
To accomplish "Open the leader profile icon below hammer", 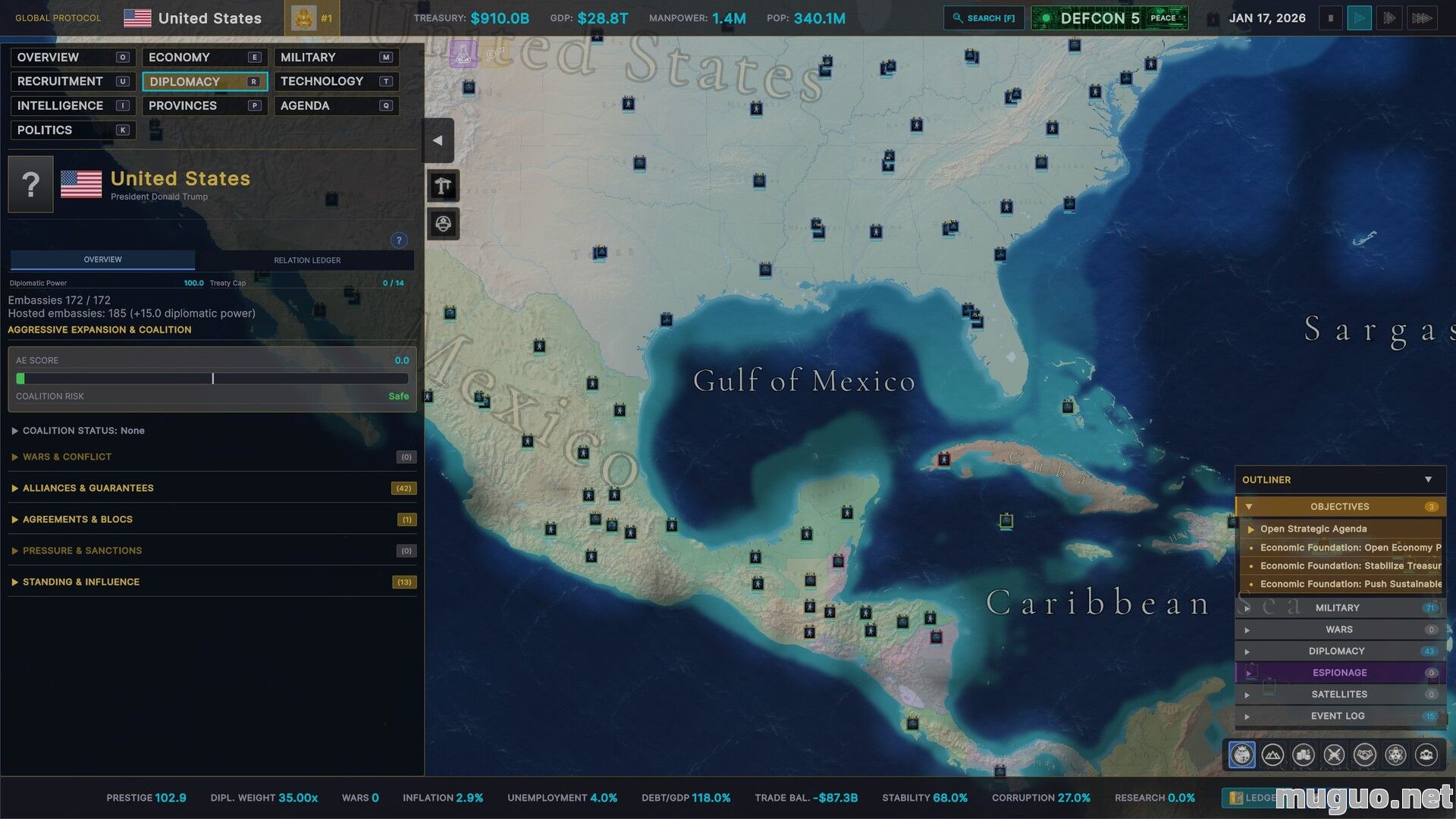I will coord(444,224).
